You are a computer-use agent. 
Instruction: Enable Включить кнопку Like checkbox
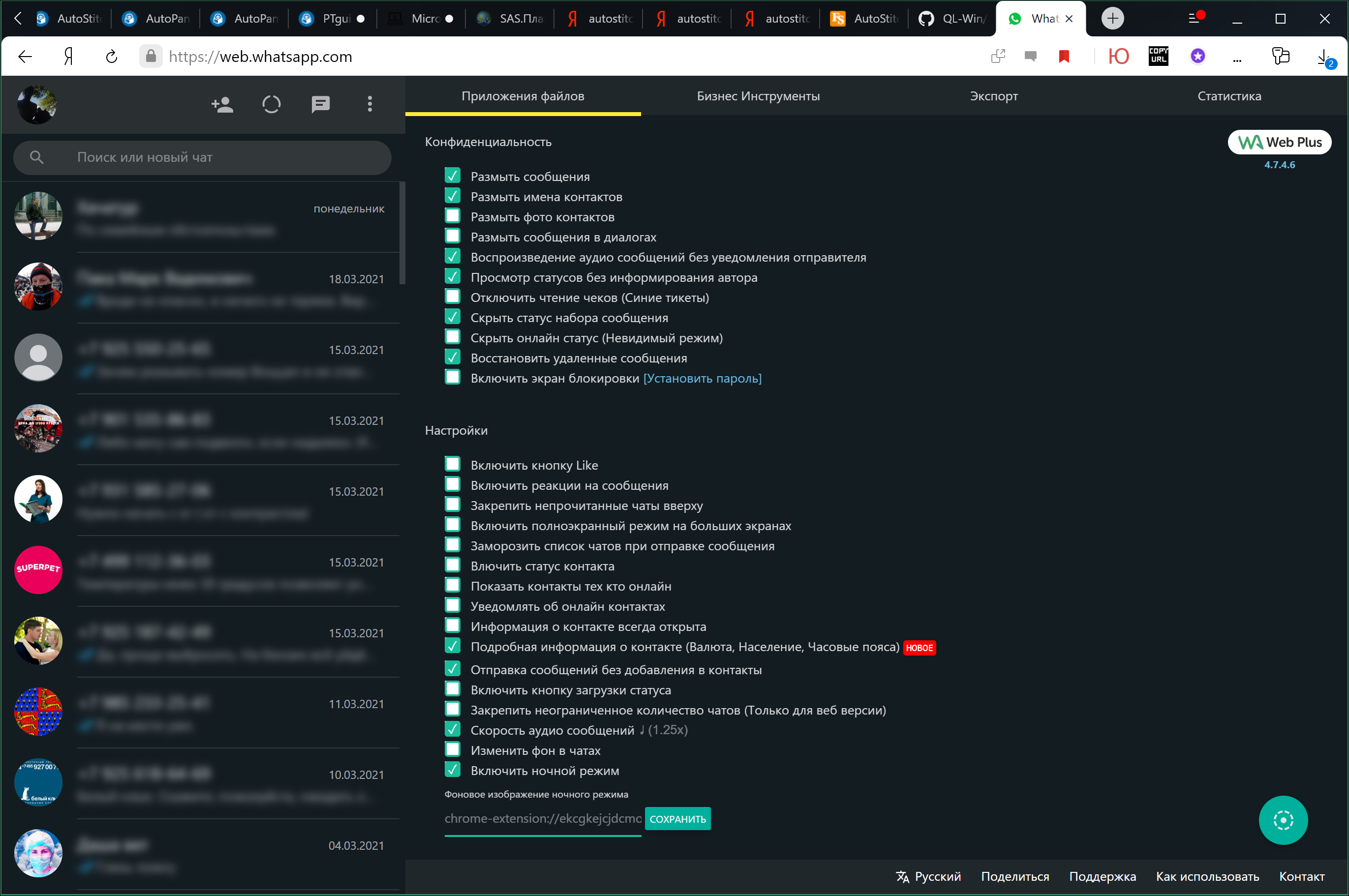pyautogui.click(x=453, y=463)
